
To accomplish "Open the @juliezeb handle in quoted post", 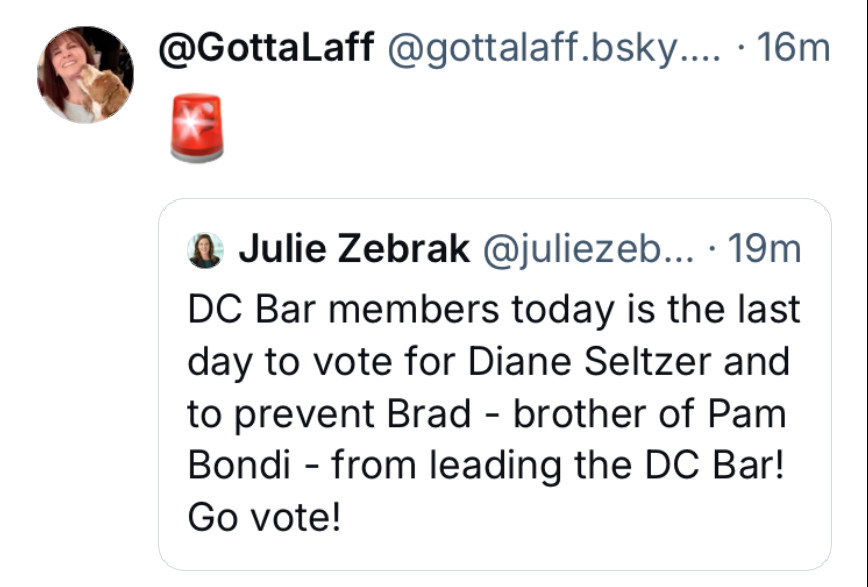I will [x=588, y=250].
